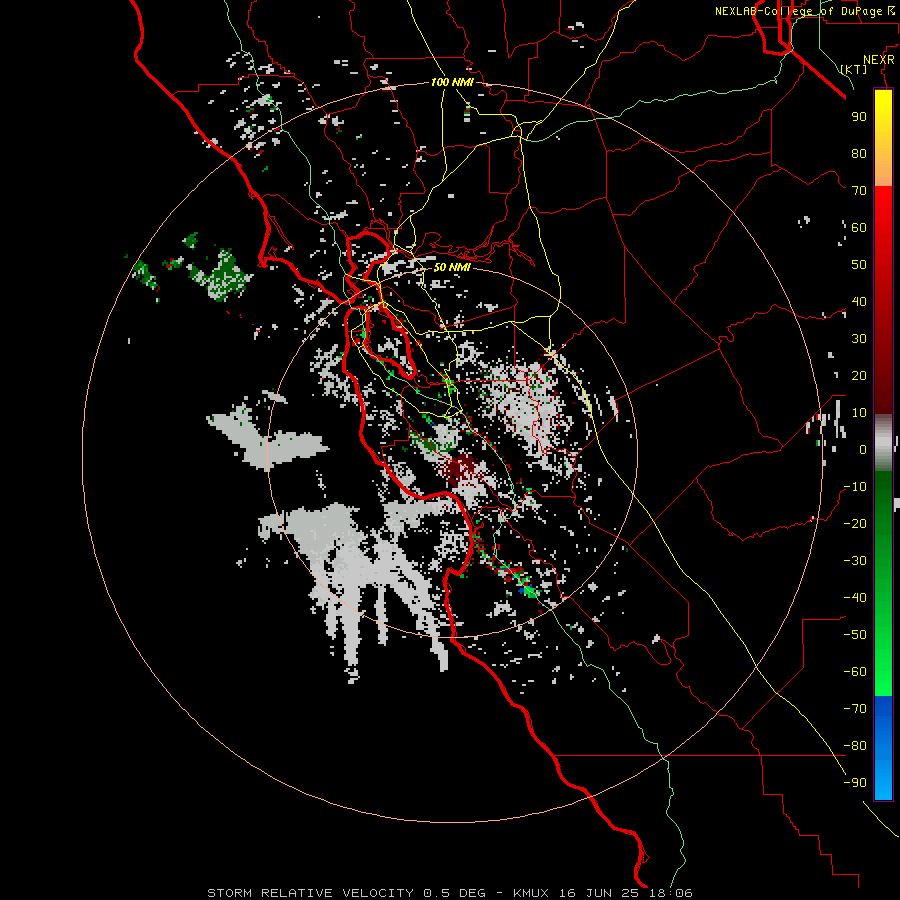Click the dark red outbound velocity patch near radar
This screenshot has height=900, width=900.
click(462, 470)
